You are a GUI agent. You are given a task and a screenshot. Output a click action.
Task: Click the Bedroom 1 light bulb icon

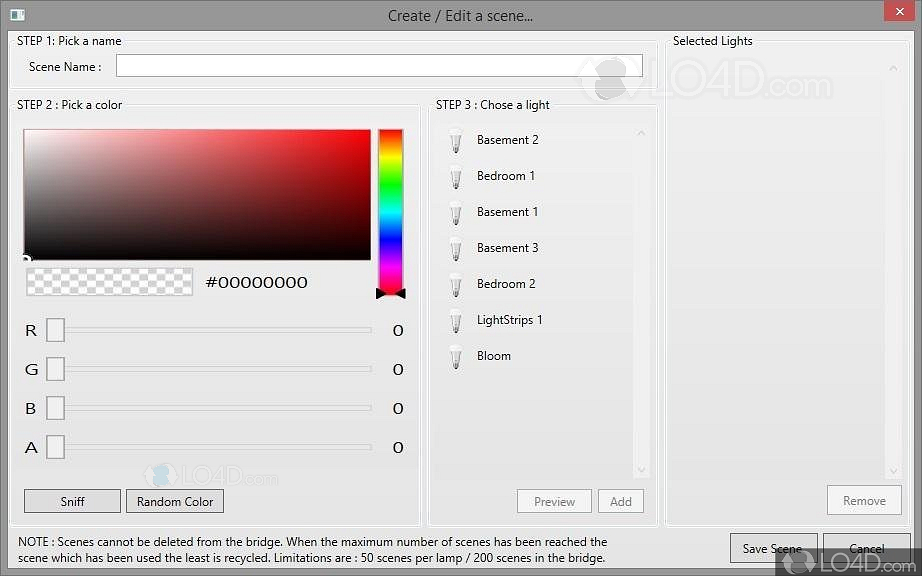pyautogui.click(x=456, y=177)
